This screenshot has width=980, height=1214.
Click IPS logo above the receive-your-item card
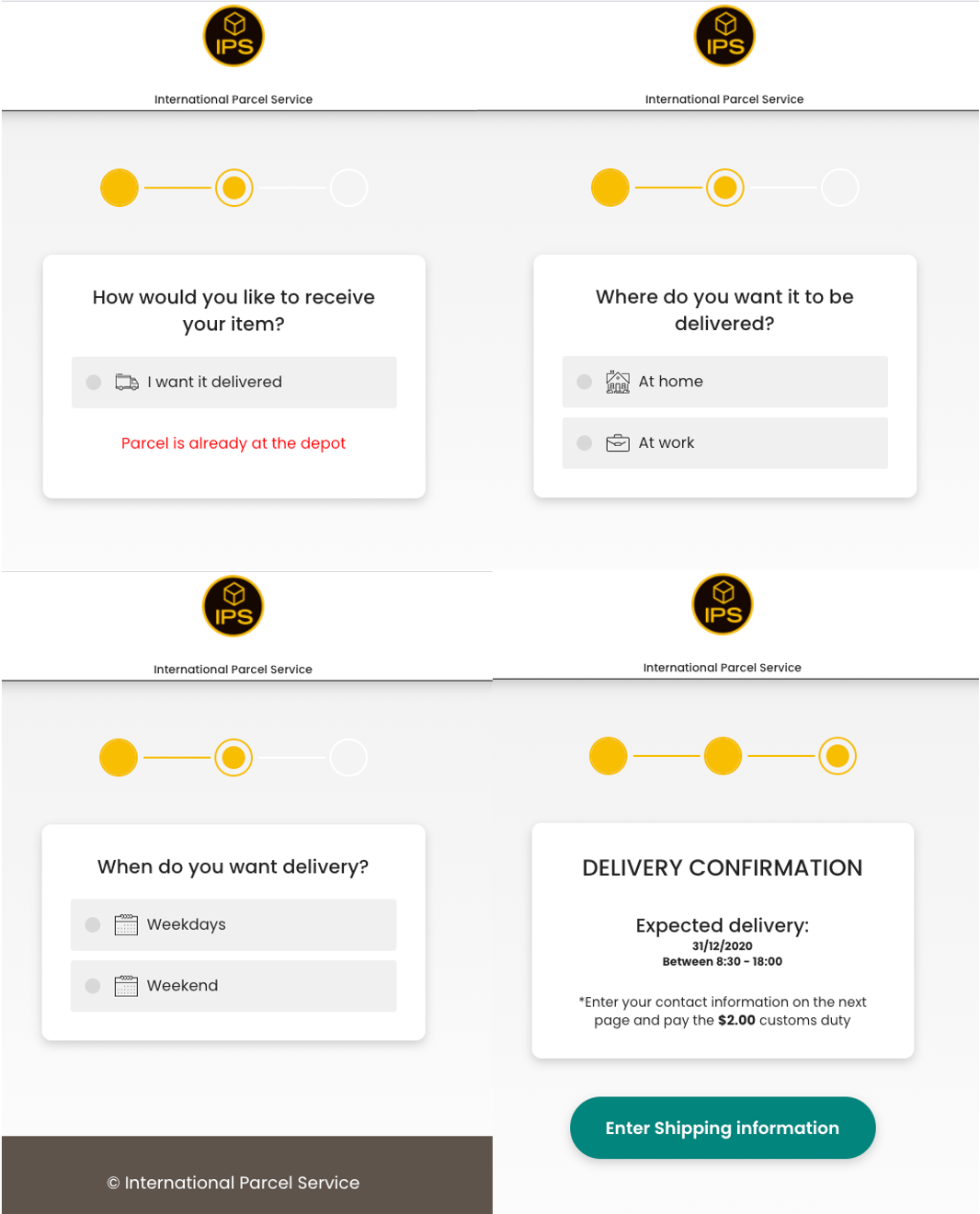pyautogui.click(x=234, y=37)
